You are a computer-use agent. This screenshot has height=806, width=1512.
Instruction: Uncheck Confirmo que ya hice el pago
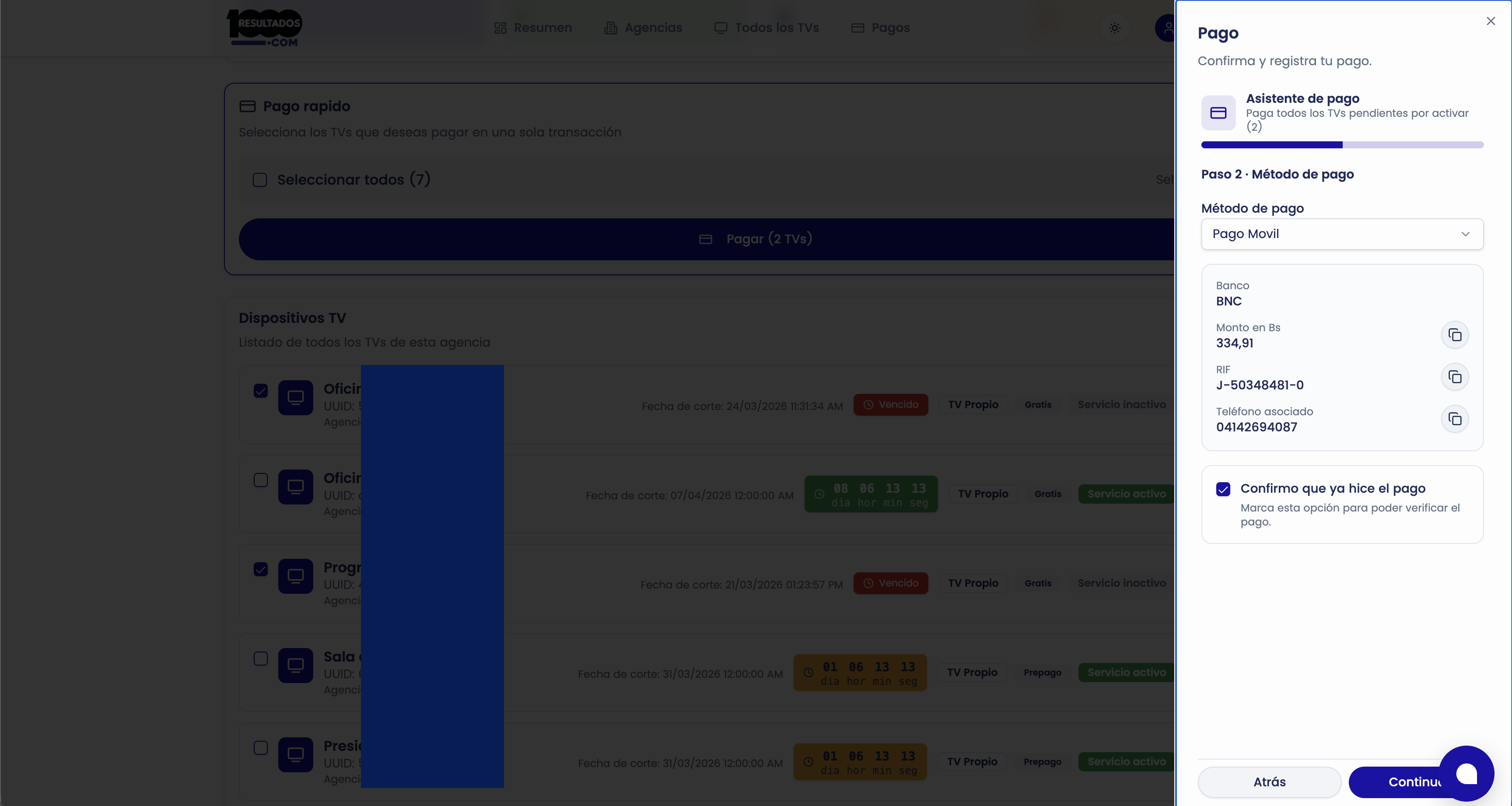coord(1223,489)
